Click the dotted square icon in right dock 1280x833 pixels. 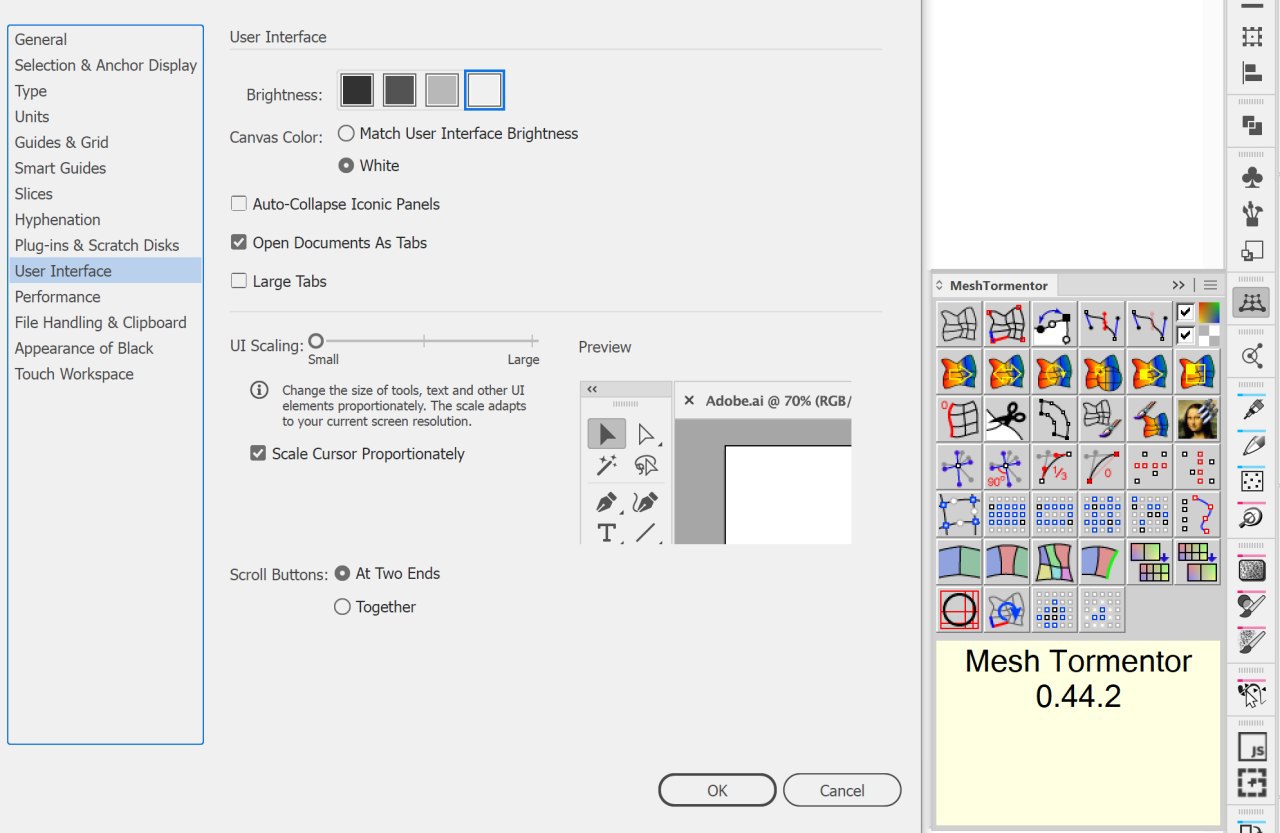pyautogui.click(x=1252, y=481)
